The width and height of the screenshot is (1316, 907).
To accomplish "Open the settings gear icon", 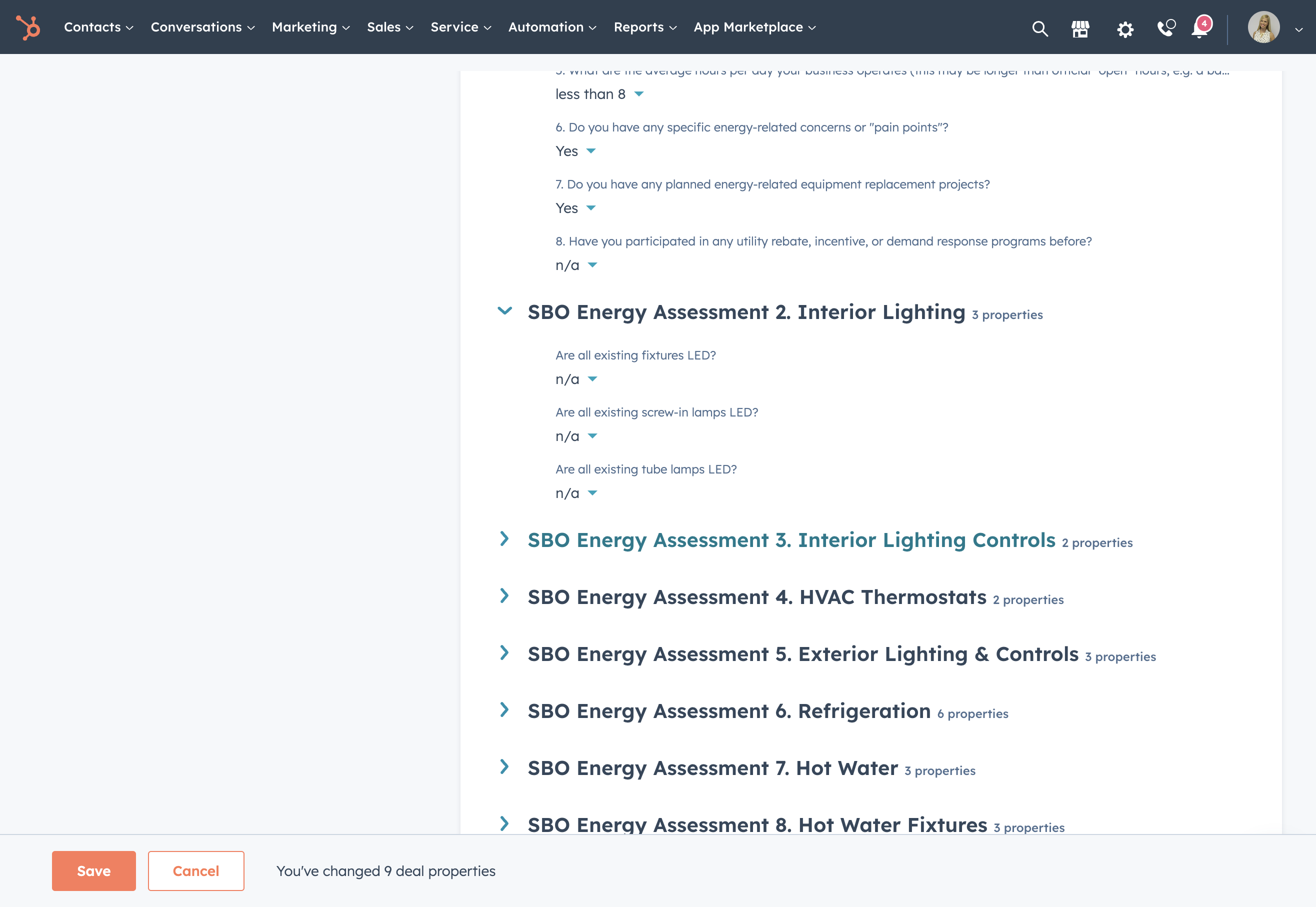I will point(1125,29).
